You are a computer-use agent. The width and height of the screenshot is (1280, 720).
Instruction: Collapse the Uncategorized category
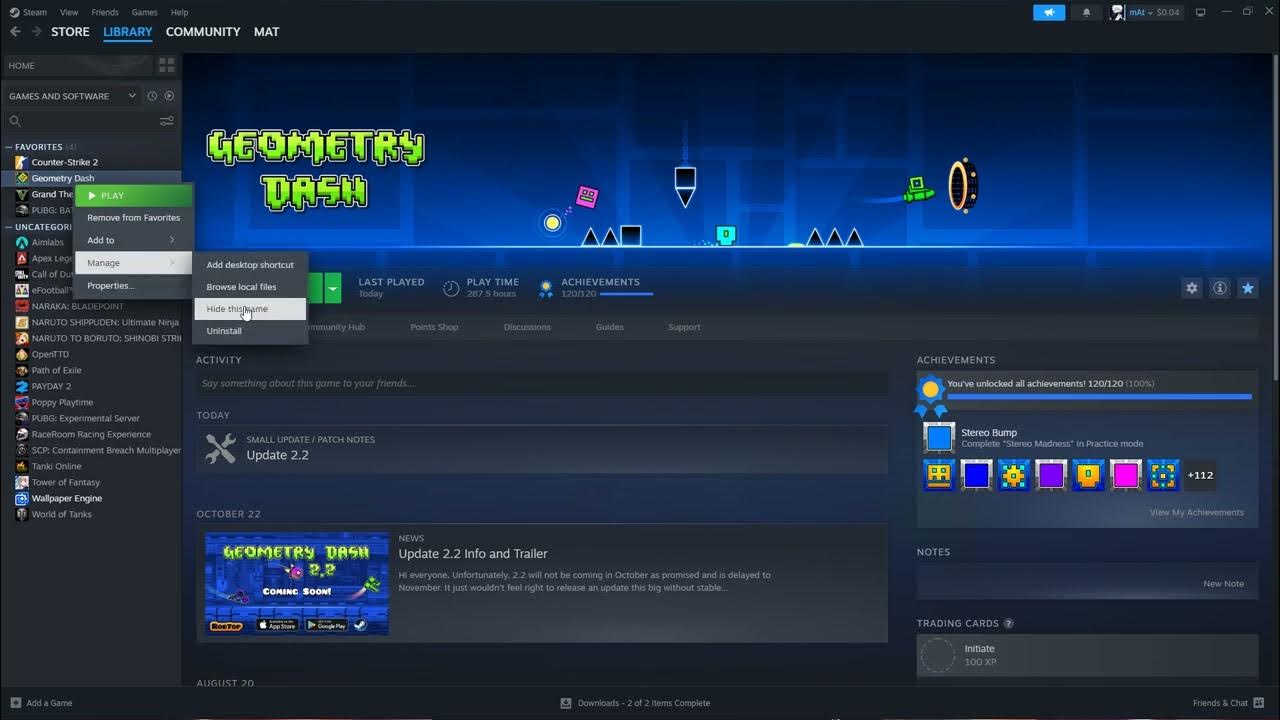coord(9,227)
